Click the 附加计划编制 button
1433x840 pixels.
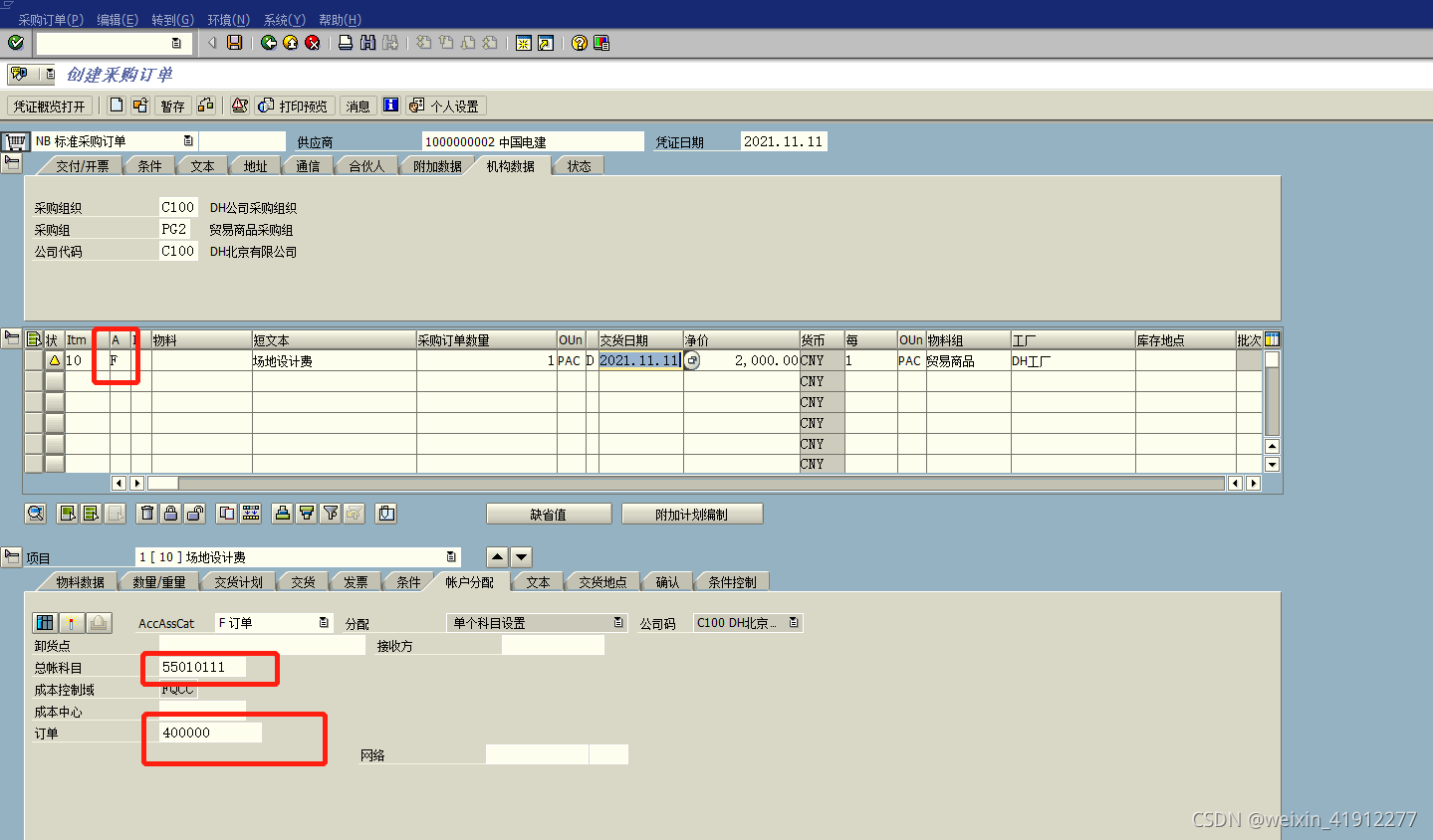[x=692, y=515]
